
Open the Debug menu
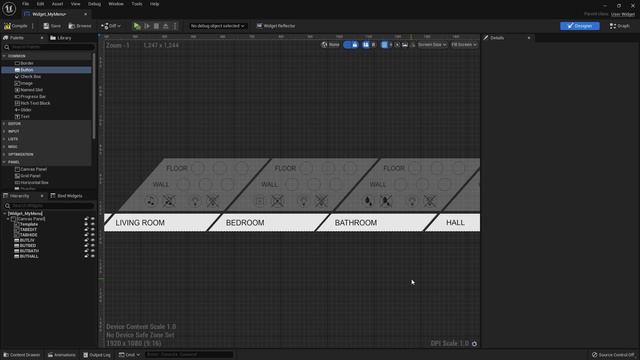[94, 4]
